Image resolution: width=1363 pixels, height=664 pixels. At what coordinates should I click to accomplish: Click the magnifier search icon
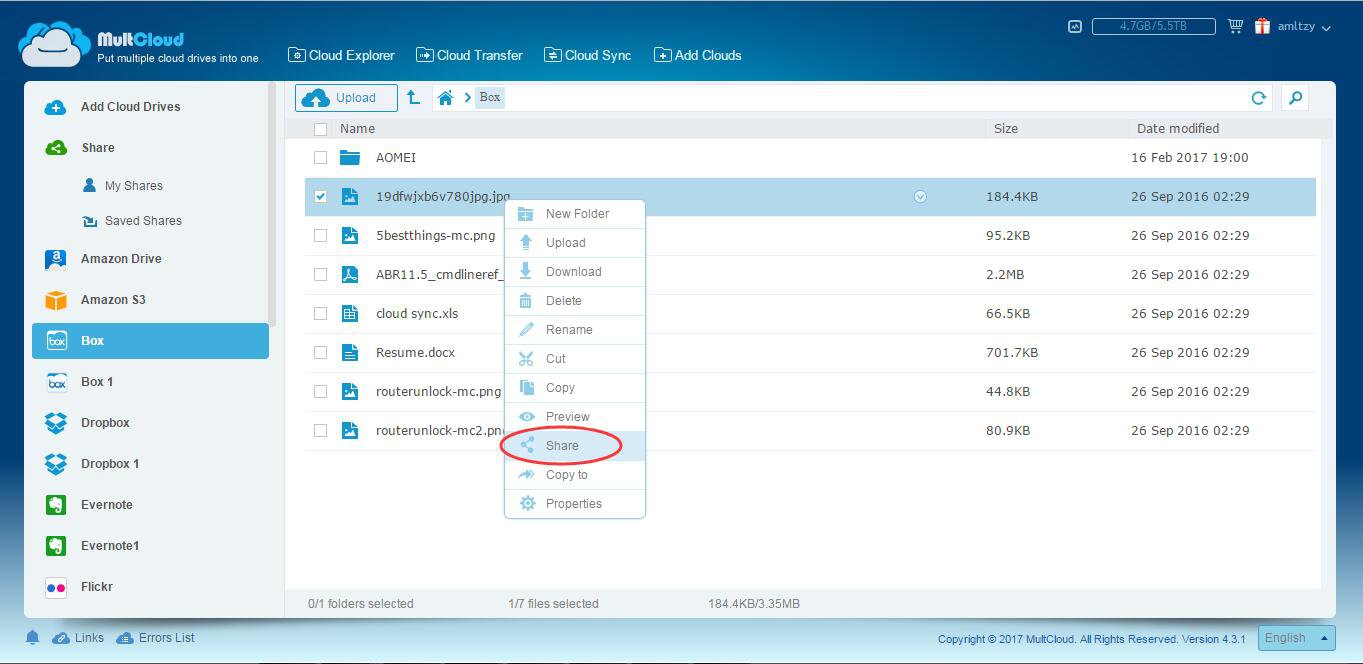click(x=1295, y=97)
